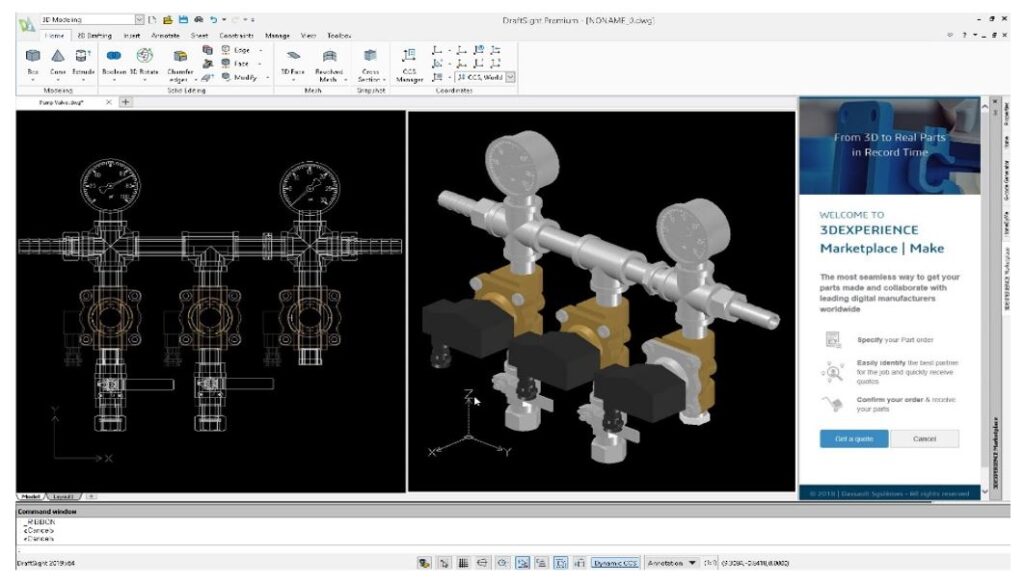Toggle the highlighted ESnap status button
The width and height of the screenshot is (1024, 584).
pyautogui.click(x=522, y=562)
